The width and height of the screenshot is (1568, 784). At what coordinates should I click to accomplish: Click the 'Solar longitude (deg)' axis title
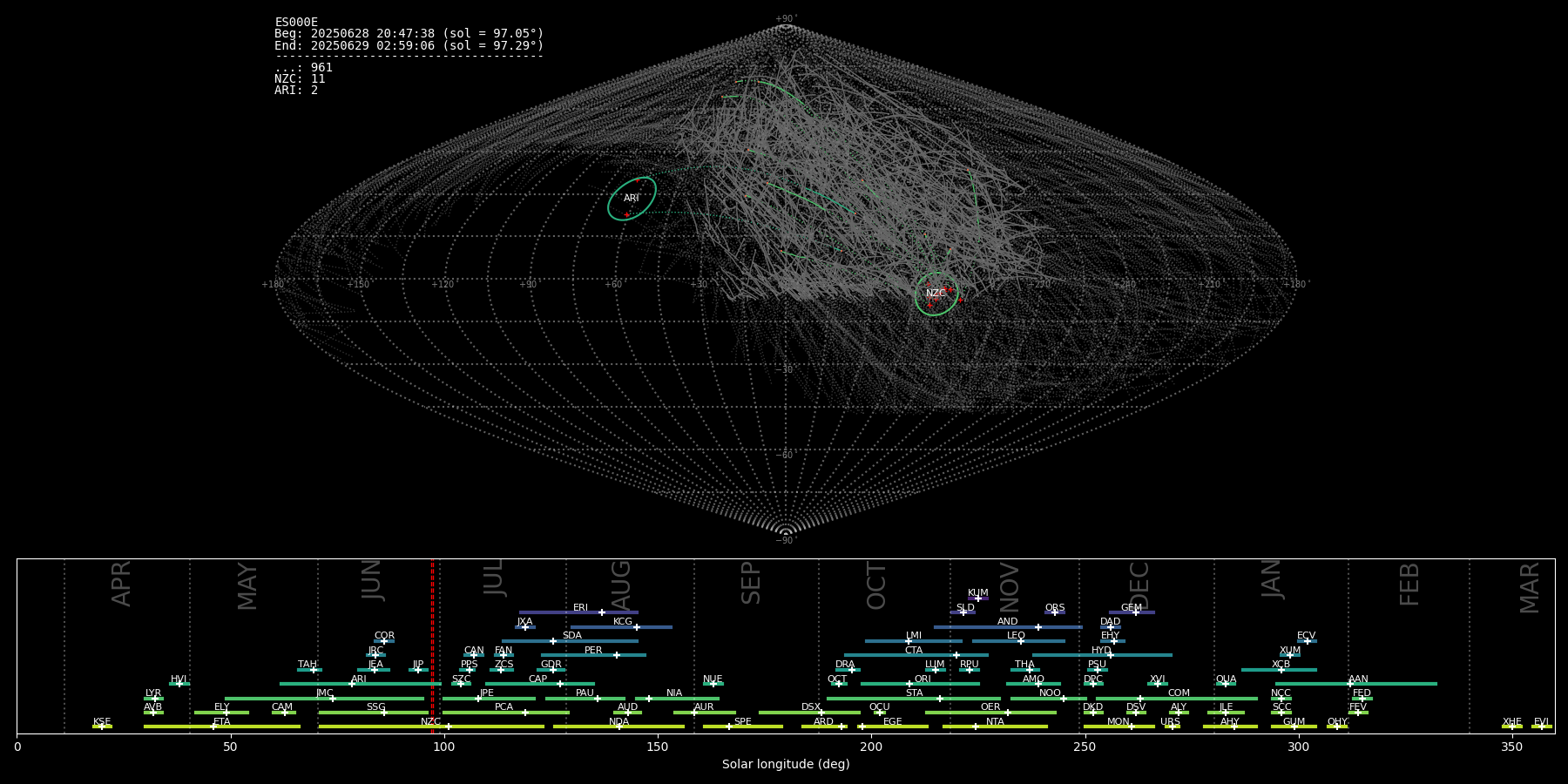coord(786,764)
